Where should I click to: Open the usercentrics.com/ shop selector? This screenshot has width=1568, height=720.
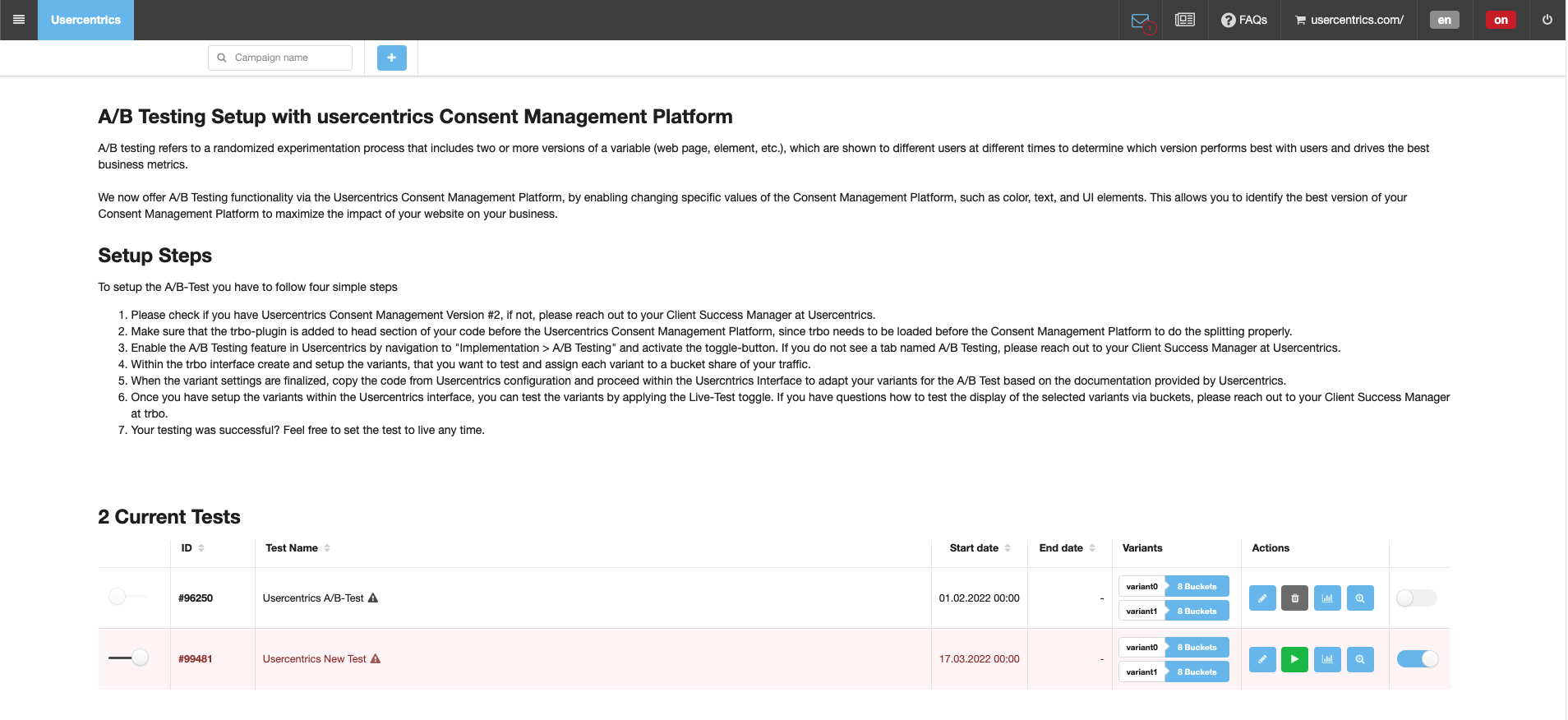tap(1349, 20)
